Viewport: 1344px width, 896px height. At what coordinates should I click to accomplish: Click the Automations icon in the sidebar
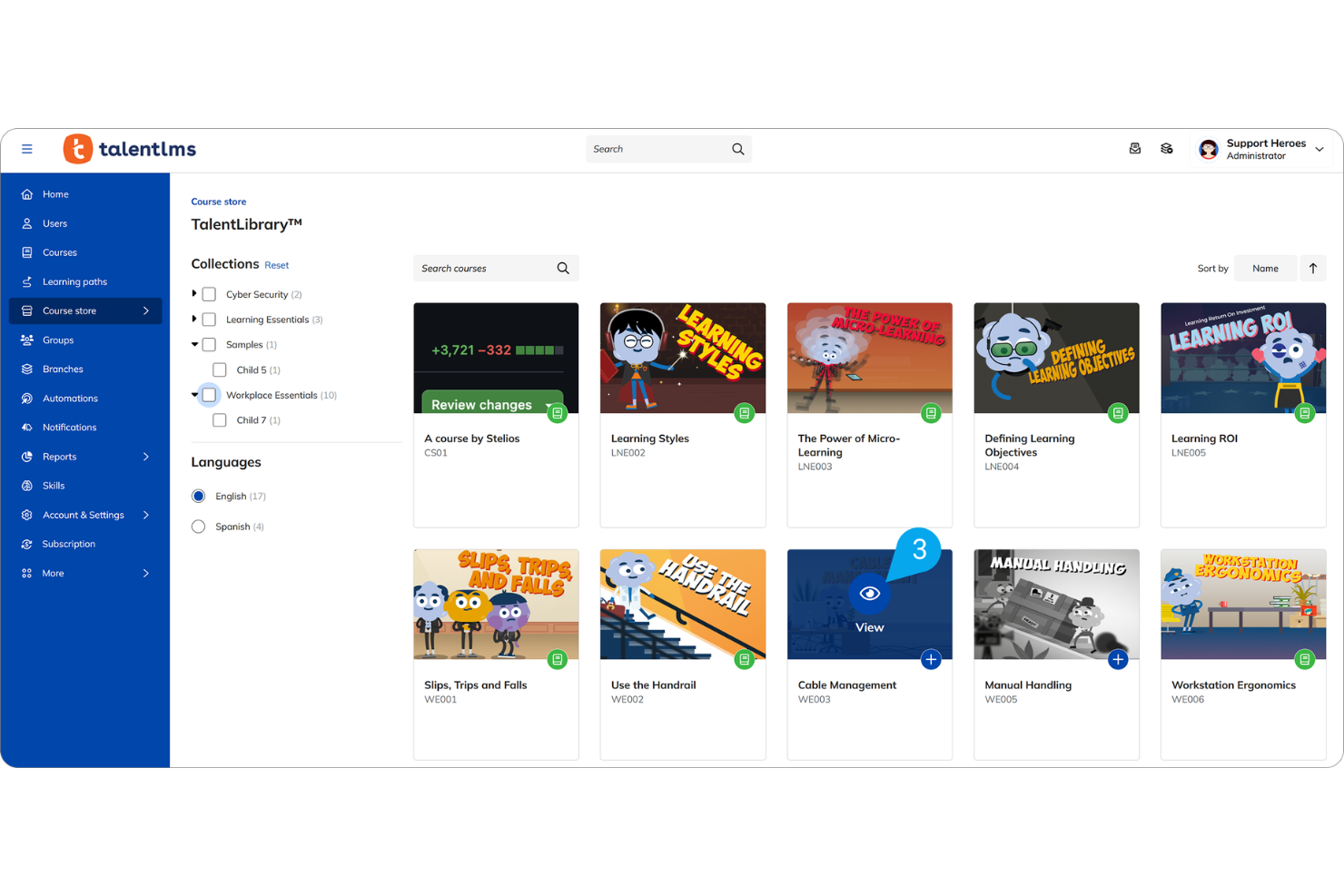27,399
